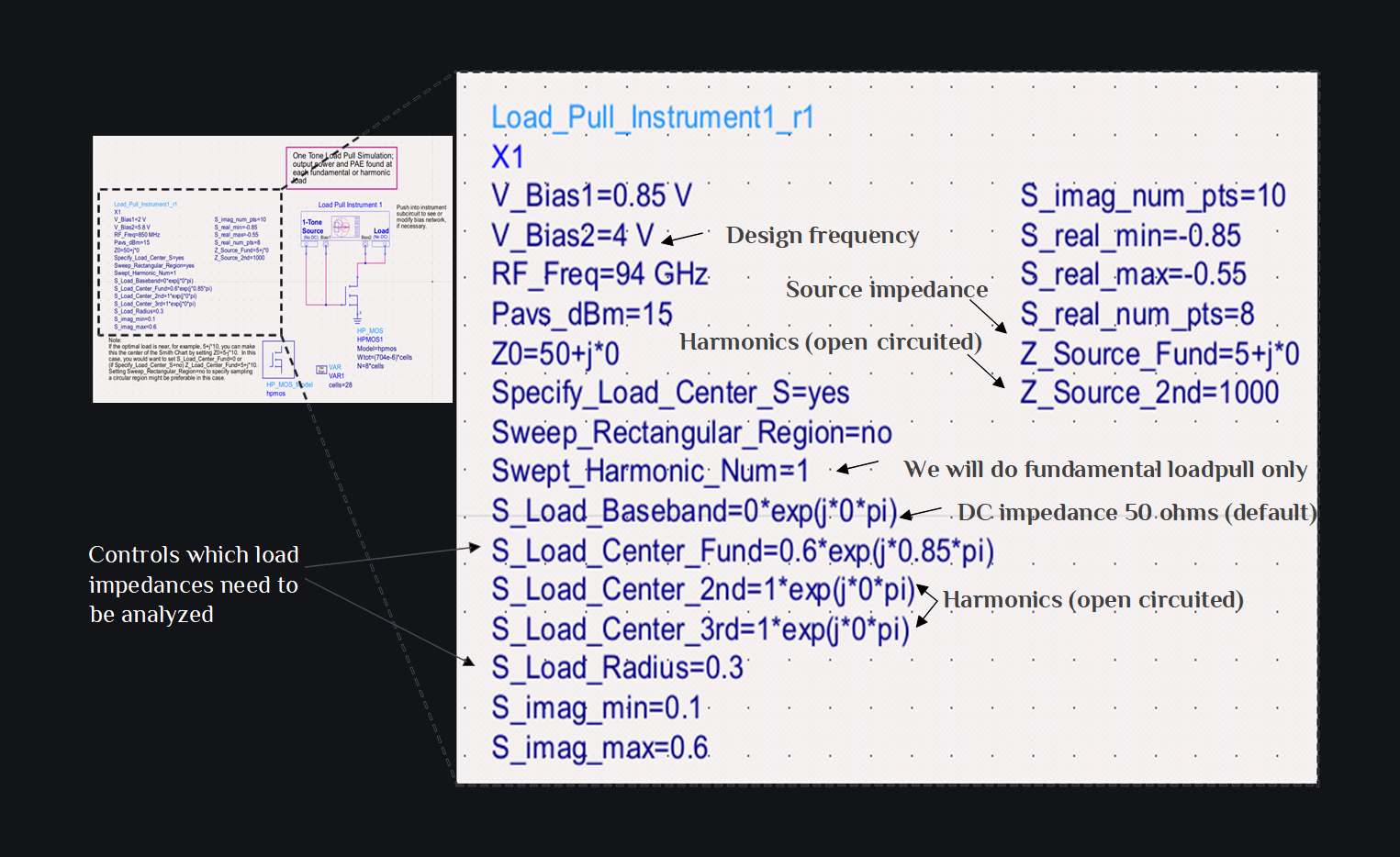Click 'S_imag_num_pts=10' in the enlarged view
1400x857 pixels.
[x=1153, y=195]
